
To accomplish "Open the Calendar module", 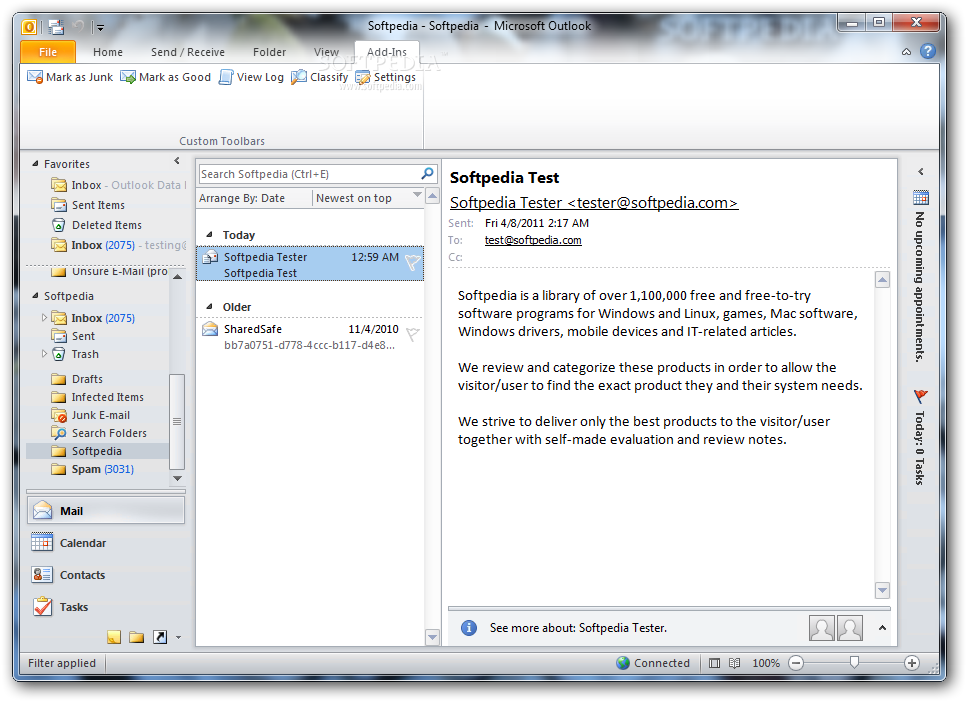I will [106, 543].
